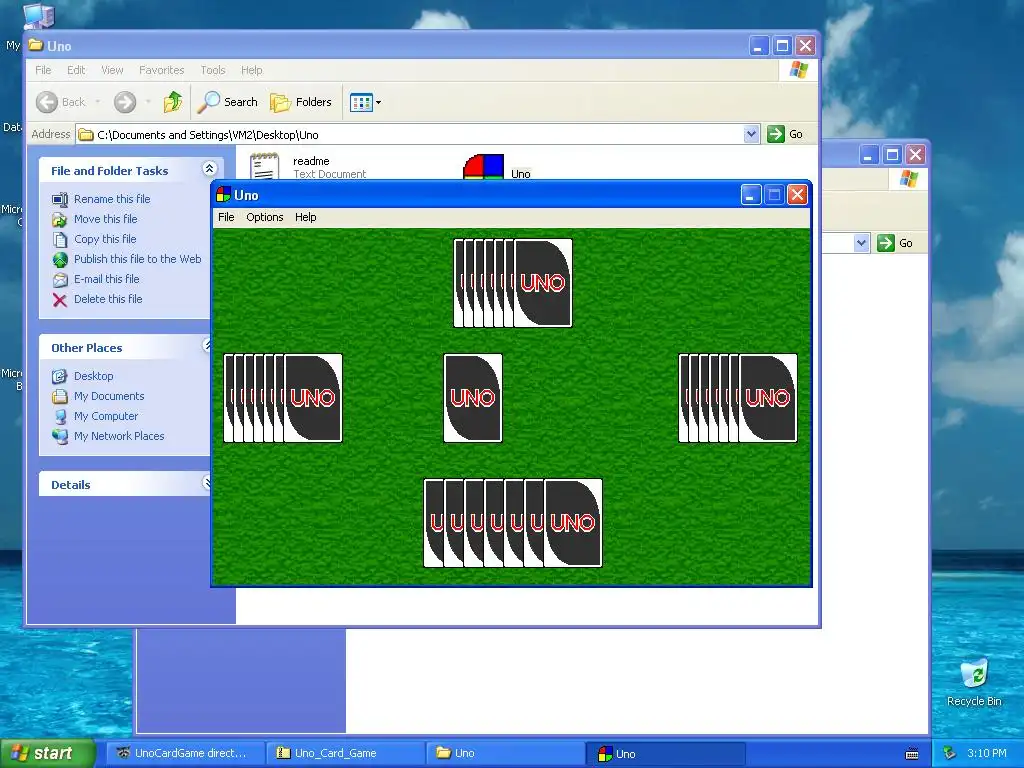Click the right opponent's front card
This screenshot has height=768, width=1024.
point(767,398)
